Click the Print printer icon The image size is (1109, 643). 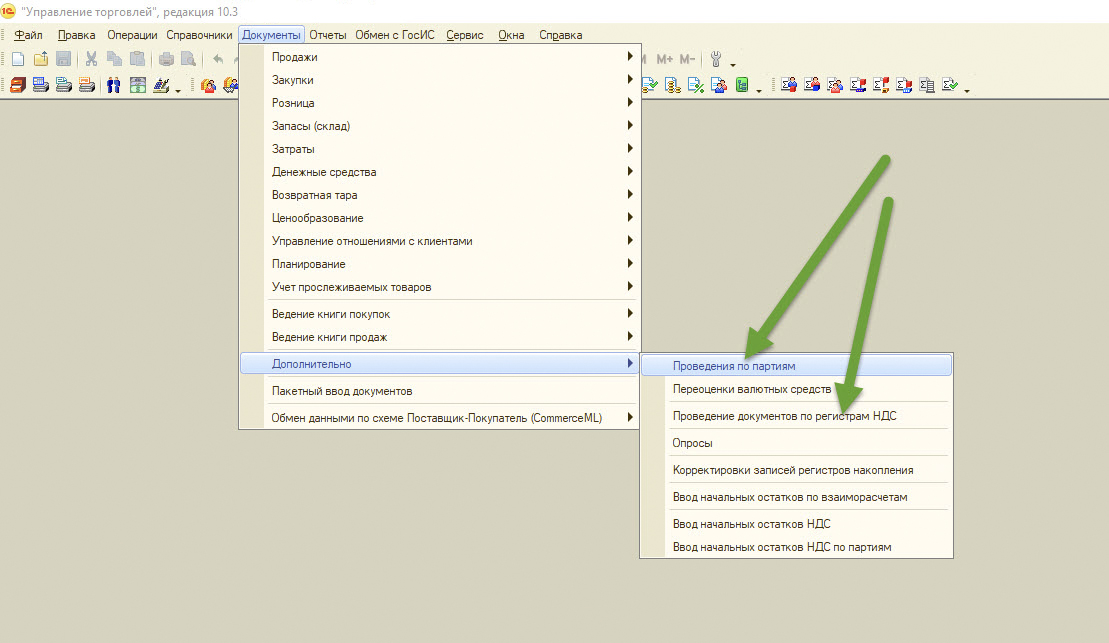166,59
